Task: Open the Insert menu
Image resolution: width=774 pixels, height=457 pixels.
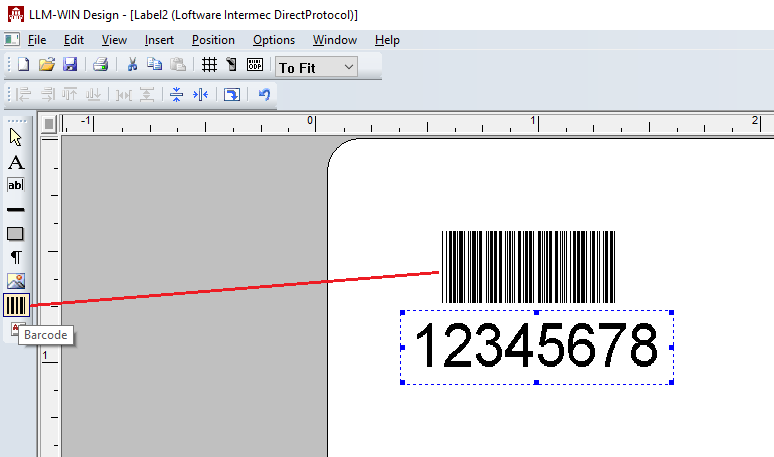Action: click(x=159, y=40)
